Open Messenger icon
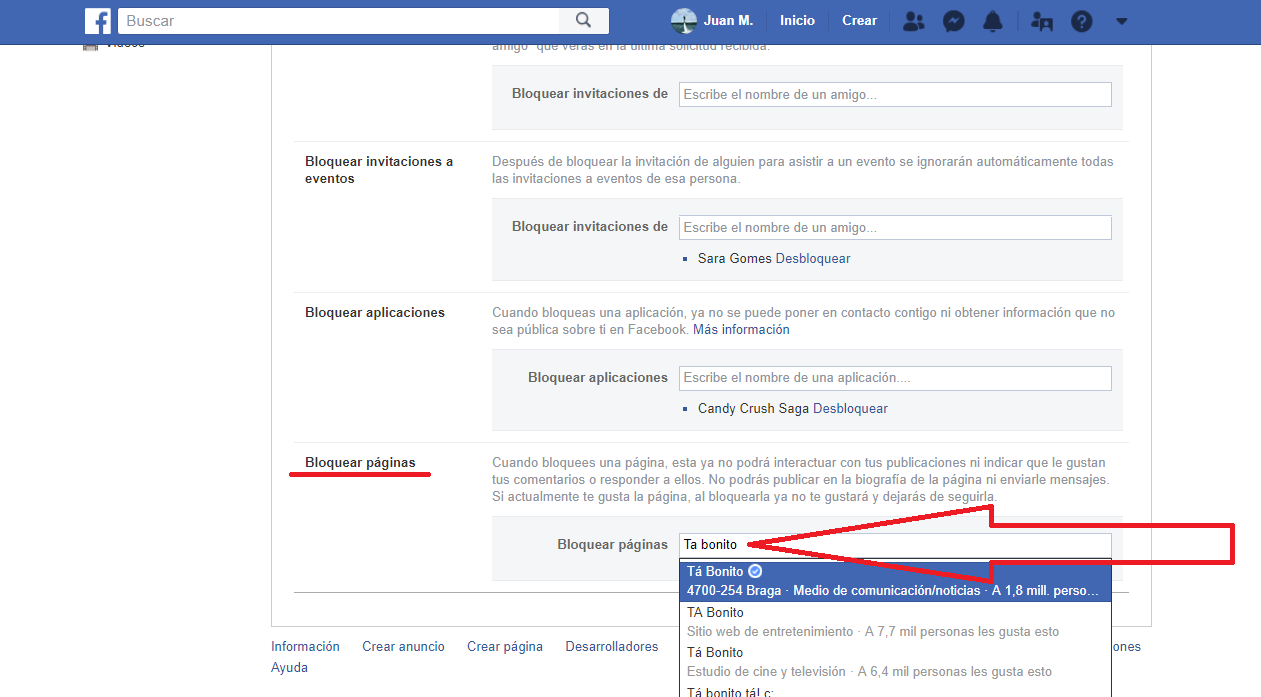 tap(953, 21)
